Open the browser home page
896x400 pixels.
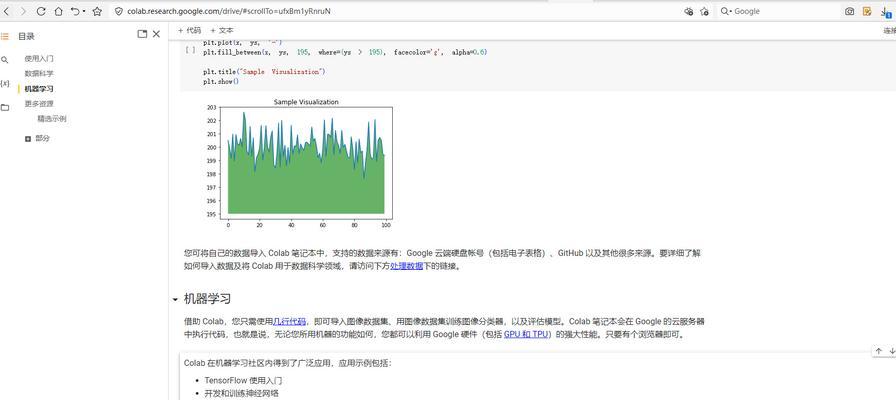click(x=58, y=11)
